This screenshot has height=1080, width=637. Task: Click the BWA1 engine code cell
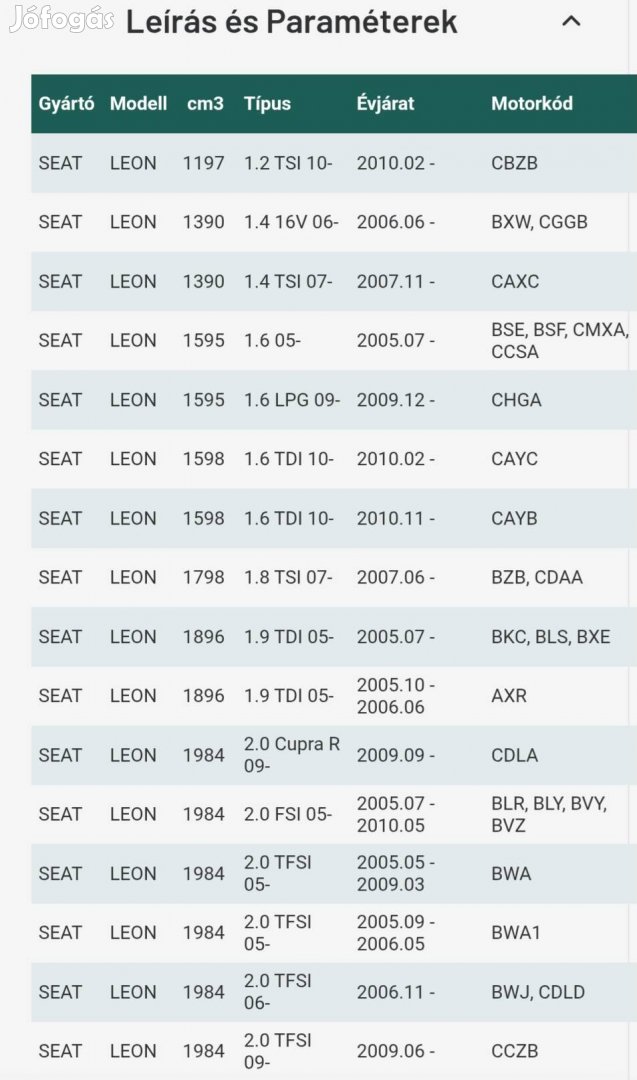click(x=516, y=933)
